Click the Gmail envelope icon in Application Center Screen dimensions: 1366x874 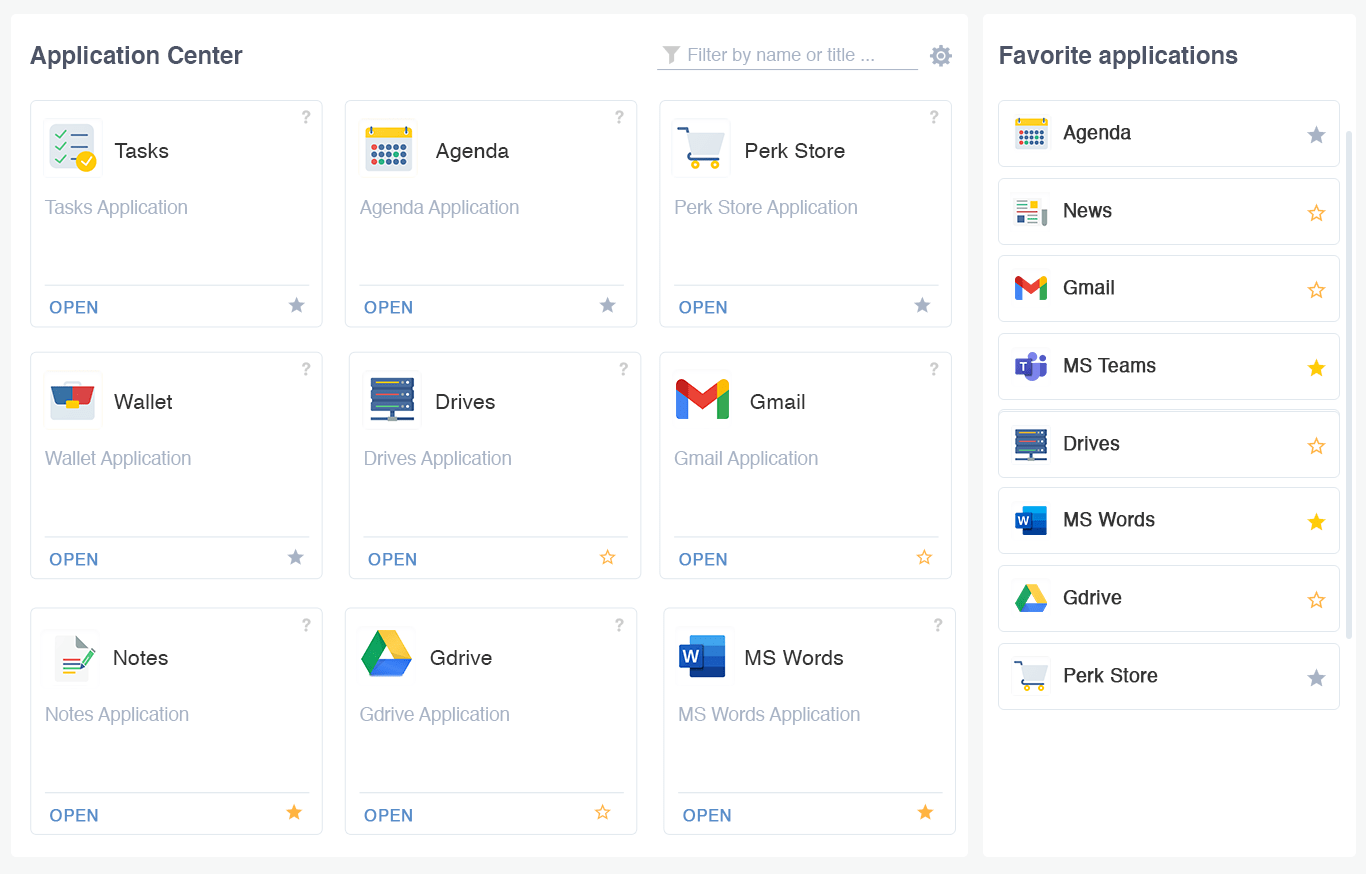coord(702,399)
